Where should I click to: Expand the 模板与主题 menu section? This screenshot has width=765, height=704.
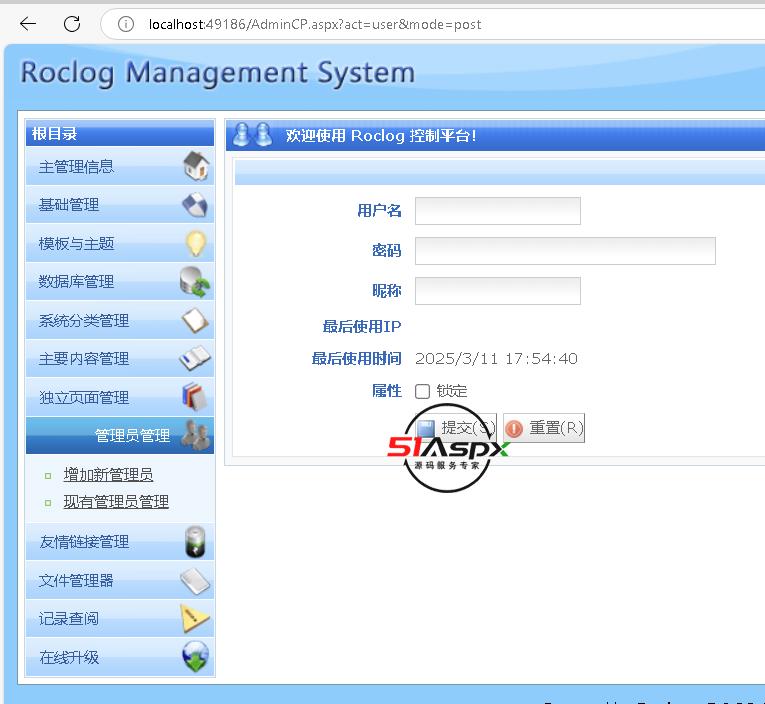click(120, 243)
